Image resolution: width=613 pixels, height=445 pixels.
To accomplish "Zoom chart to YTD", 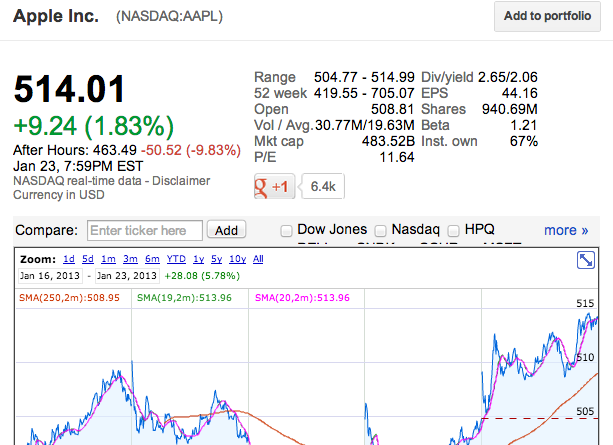I will tap(178, 258).
